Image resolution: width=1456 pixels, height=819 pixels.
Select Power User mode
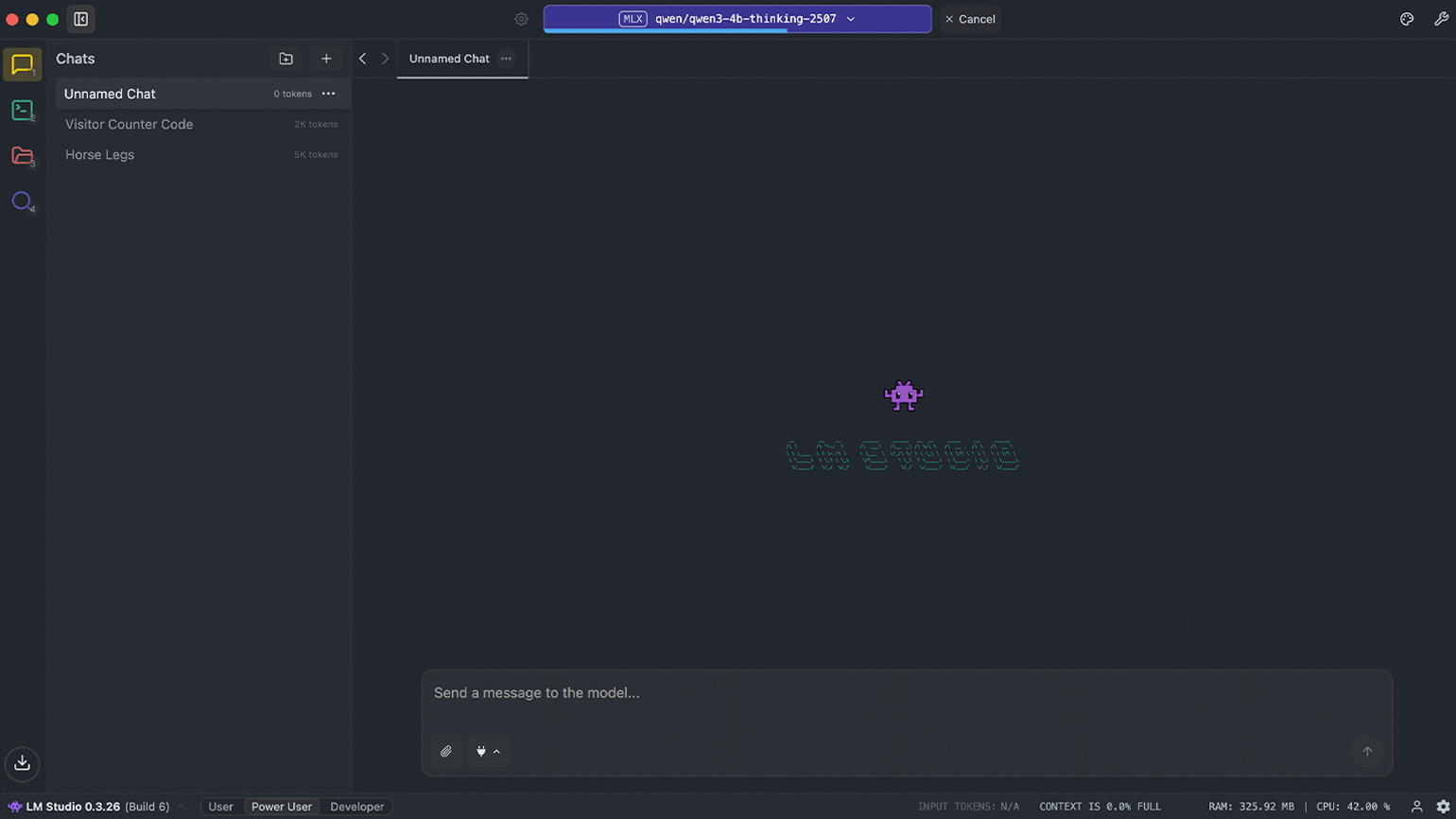pos(281,807)
